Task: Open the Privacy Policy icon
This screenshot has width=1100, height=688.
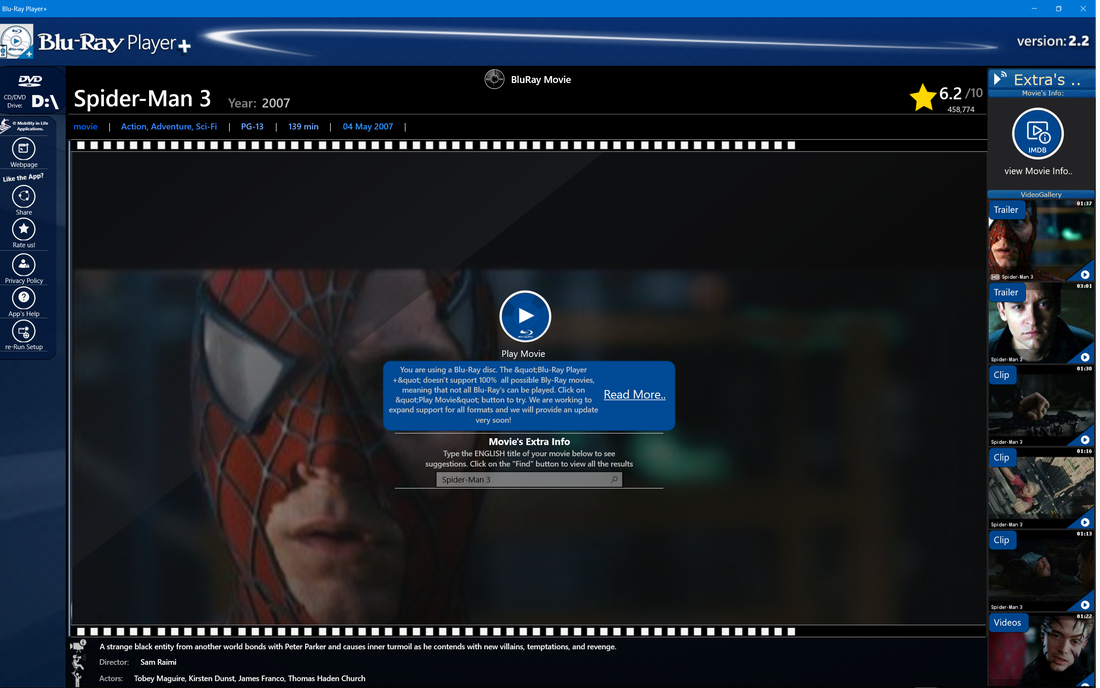Action: click(23, 264)
